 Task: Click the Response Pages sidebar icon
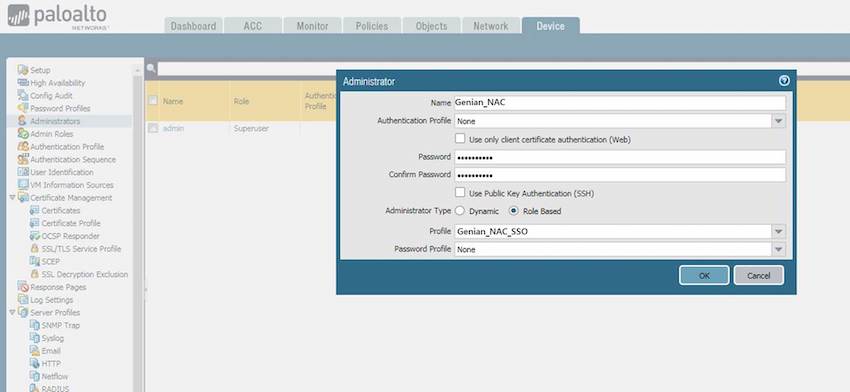pyautogui.click(x=23, y=287)
